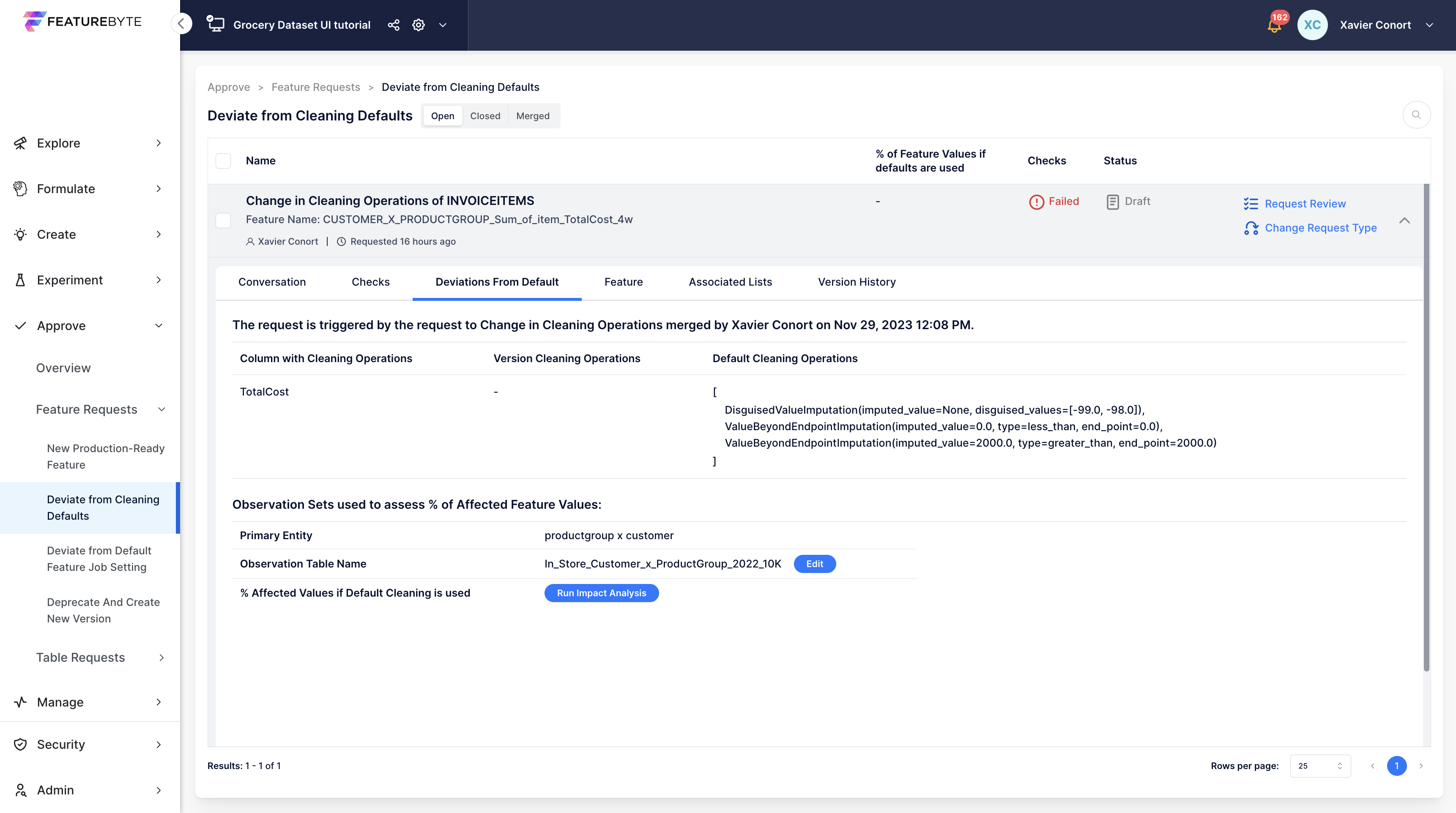Click the Create lightbulb icon

pos(20,235)
